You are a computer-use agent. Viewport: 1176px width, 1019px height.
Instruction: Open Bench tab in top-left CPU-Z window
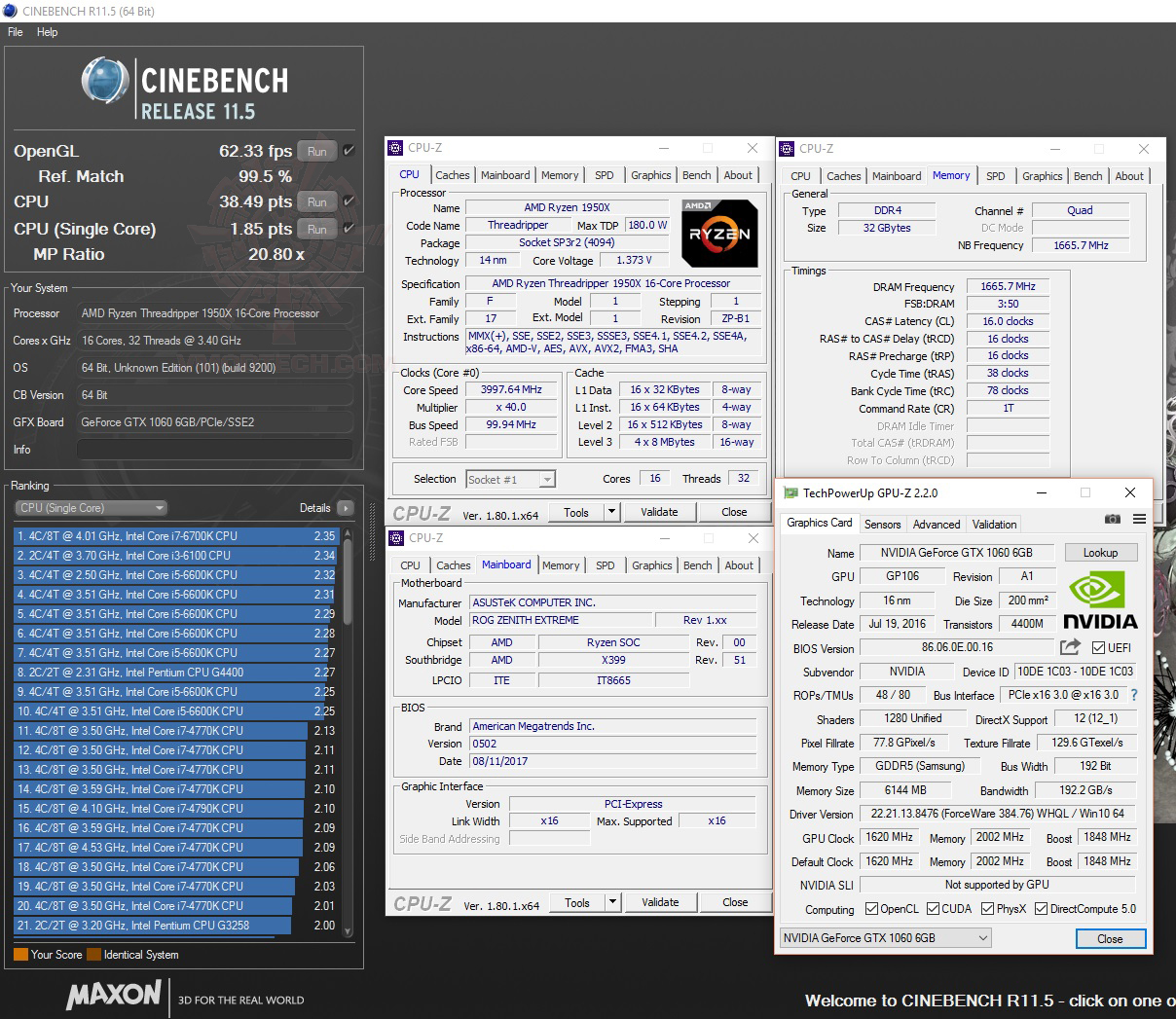697,175
